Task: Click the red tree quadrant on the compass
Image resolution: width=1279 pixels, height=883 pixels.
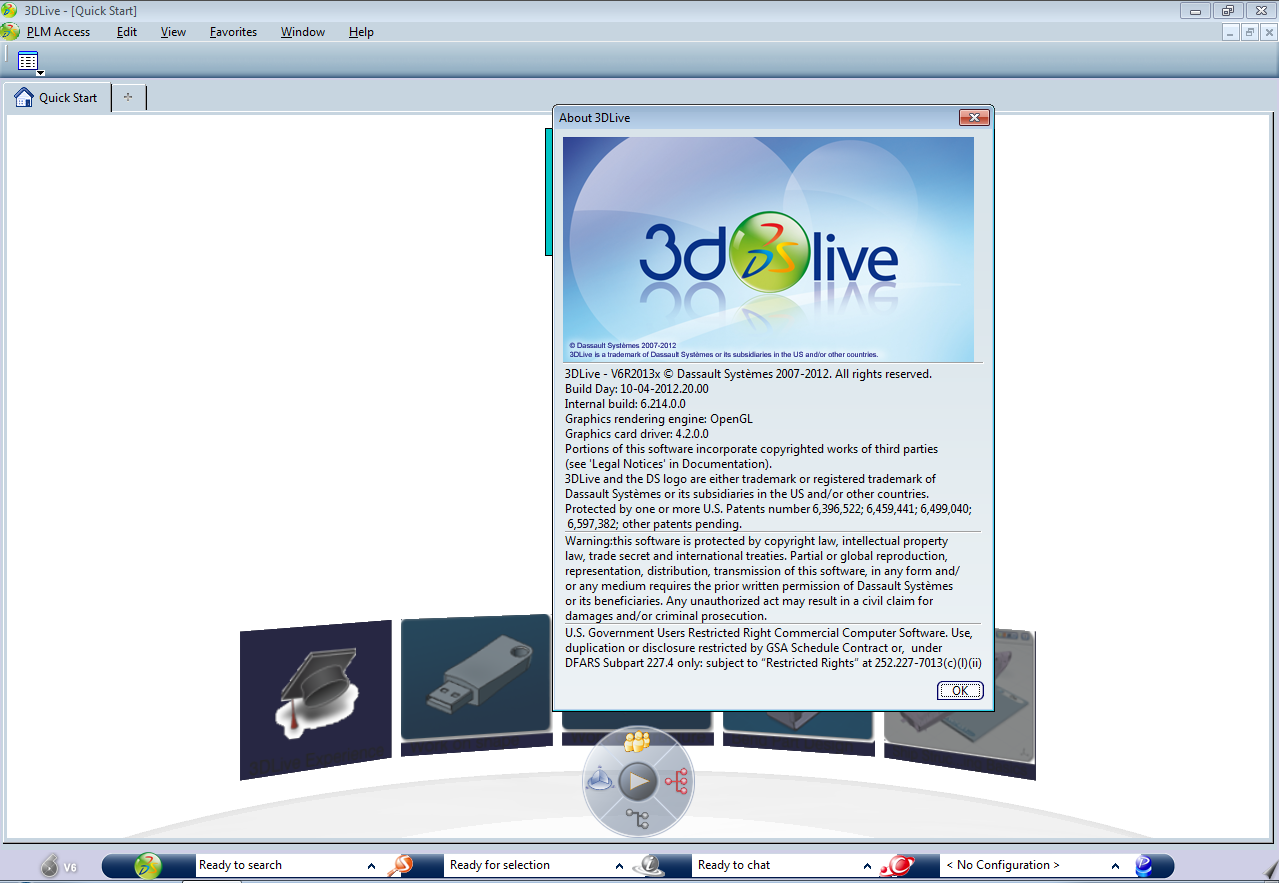Action: click(676, 780)
